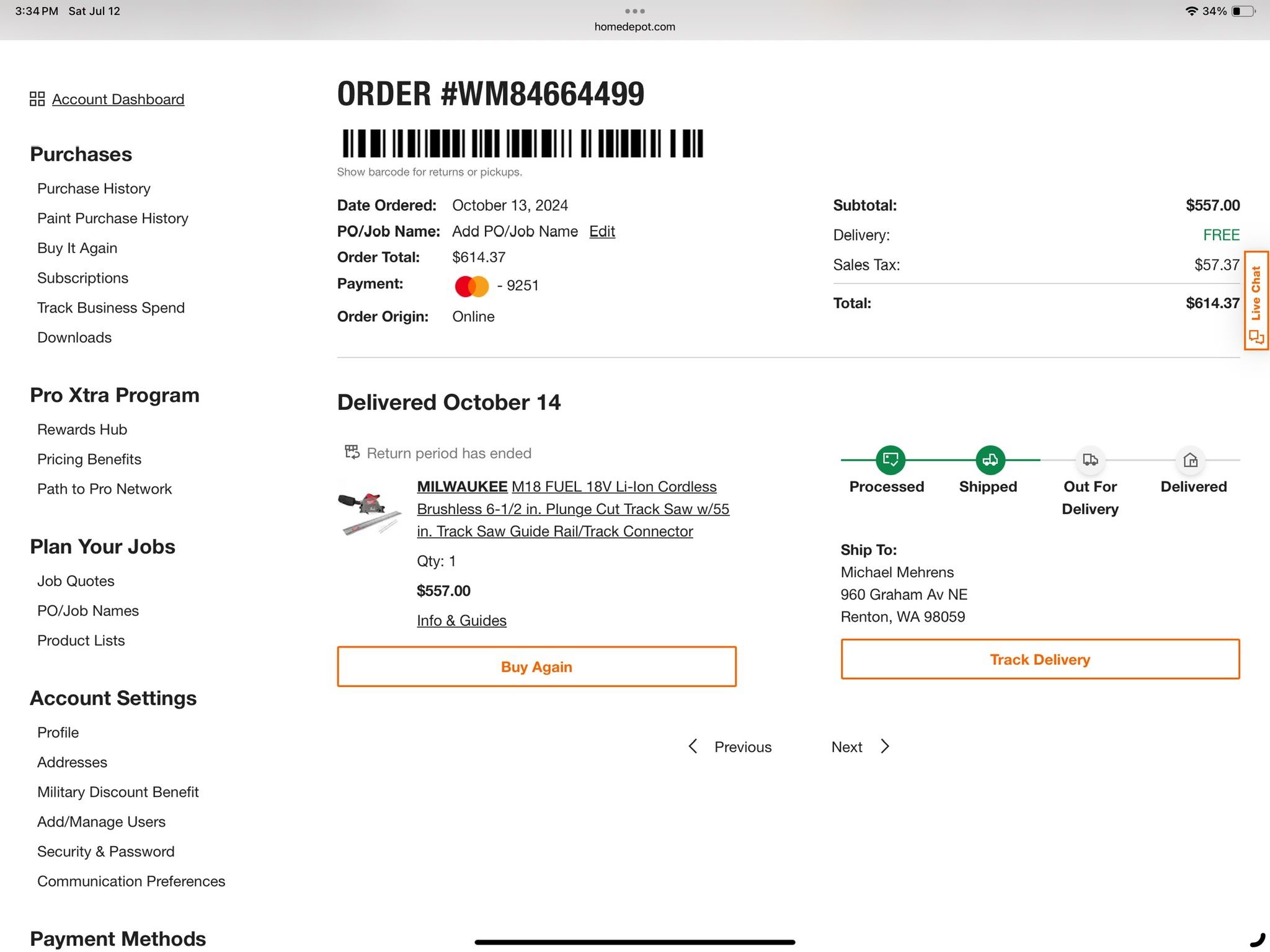The height and width of the screenshot is (952, 1270).
Task: Open Add/Manage Users
Action: (x=101, y=822)
